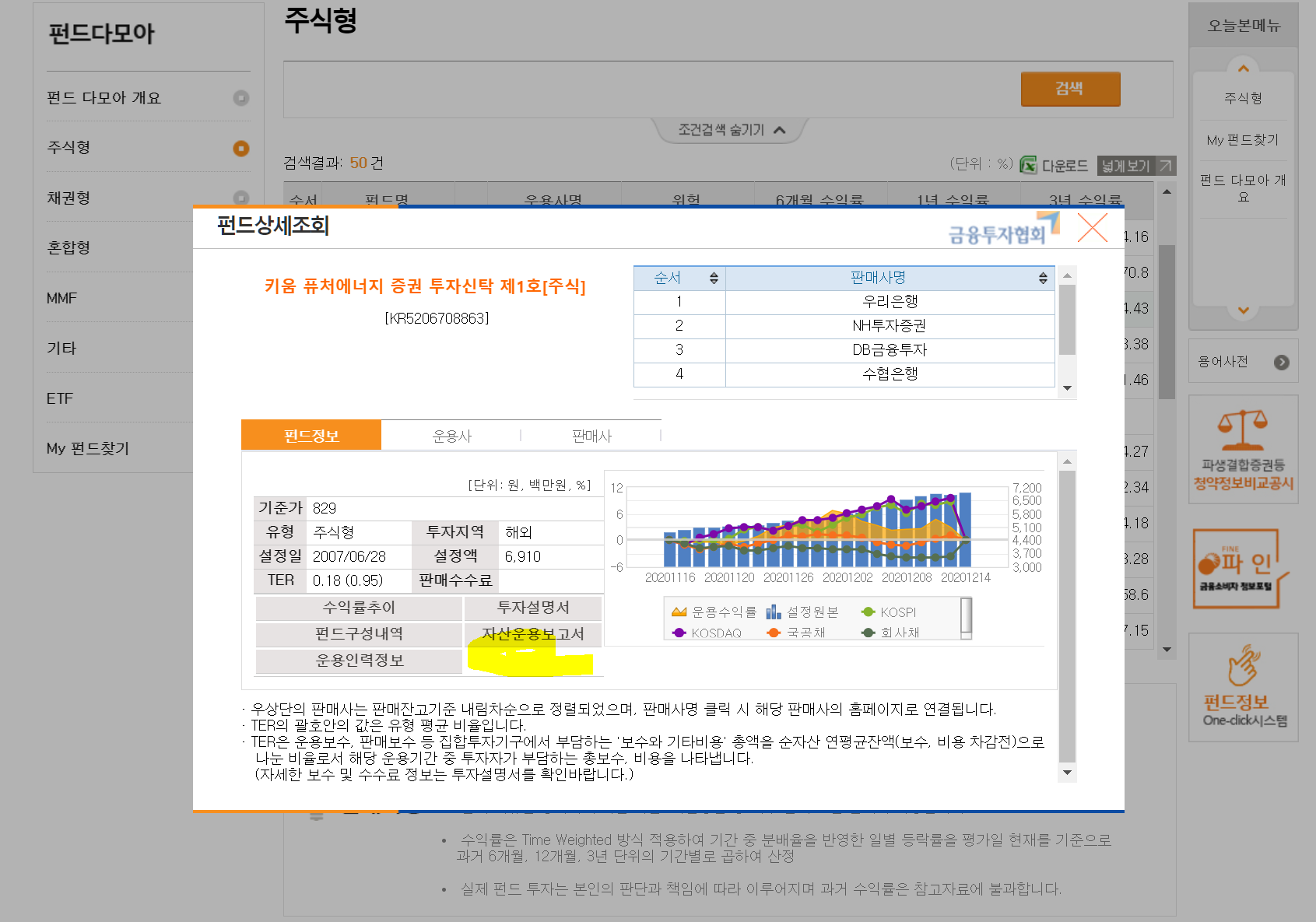Toggle 설정원본 series in chart legend
This screenshot has height=922, width=1316.
(802, 612)
